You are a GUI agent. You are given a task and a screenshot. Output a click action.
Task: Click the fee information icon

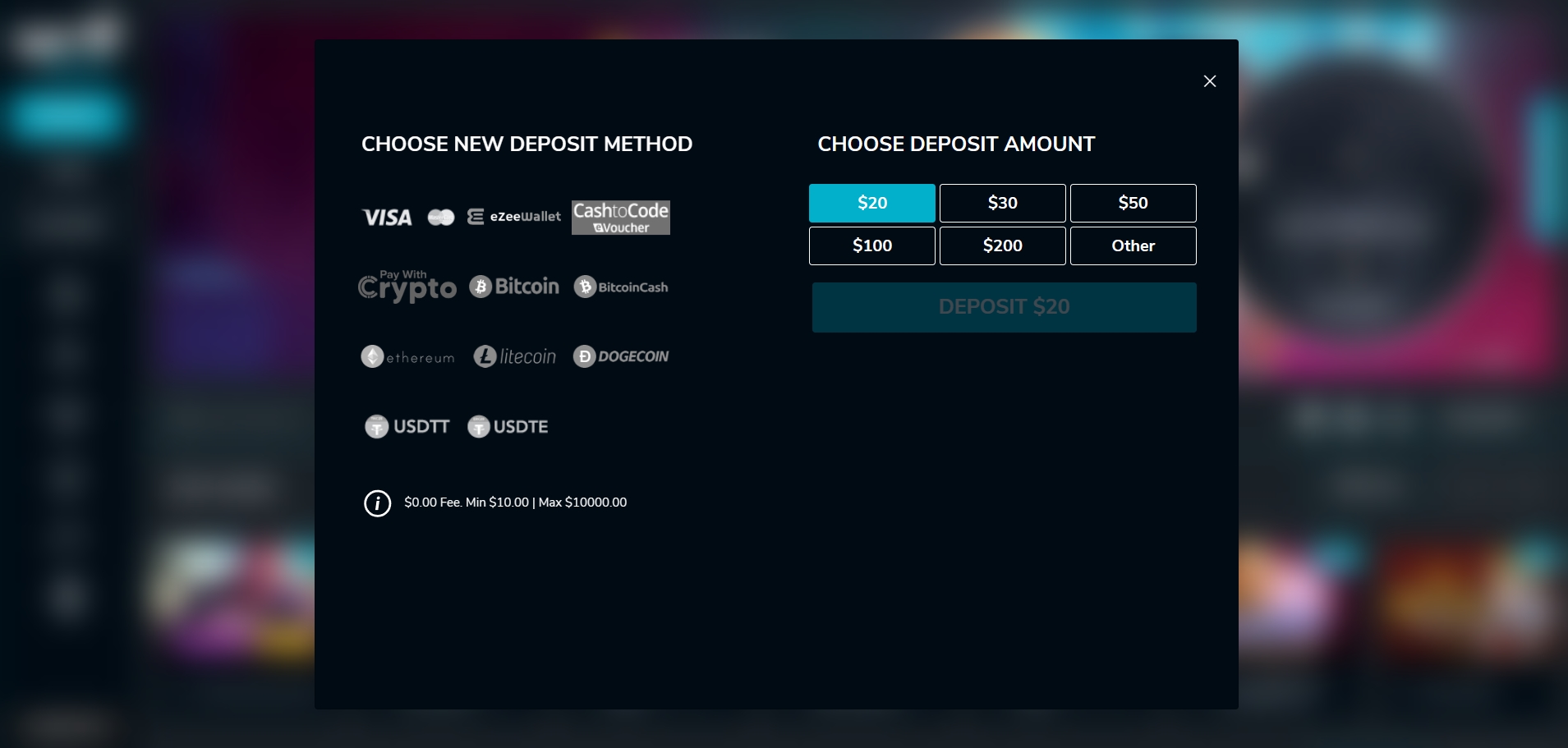378,502
